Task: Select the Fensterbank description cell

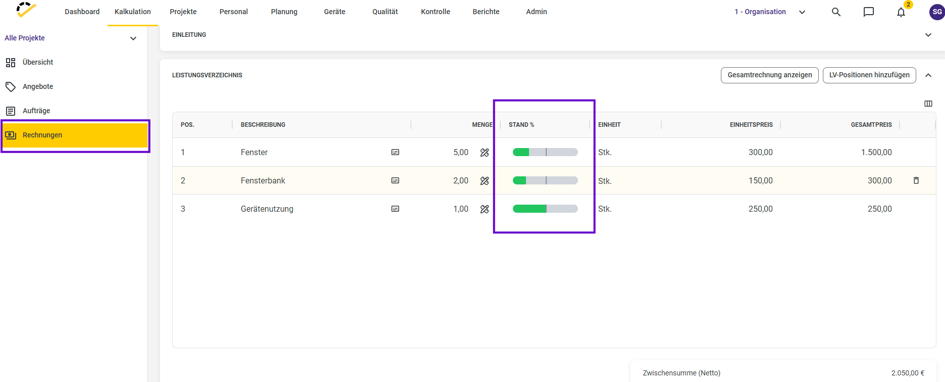Action: point(262,180)
